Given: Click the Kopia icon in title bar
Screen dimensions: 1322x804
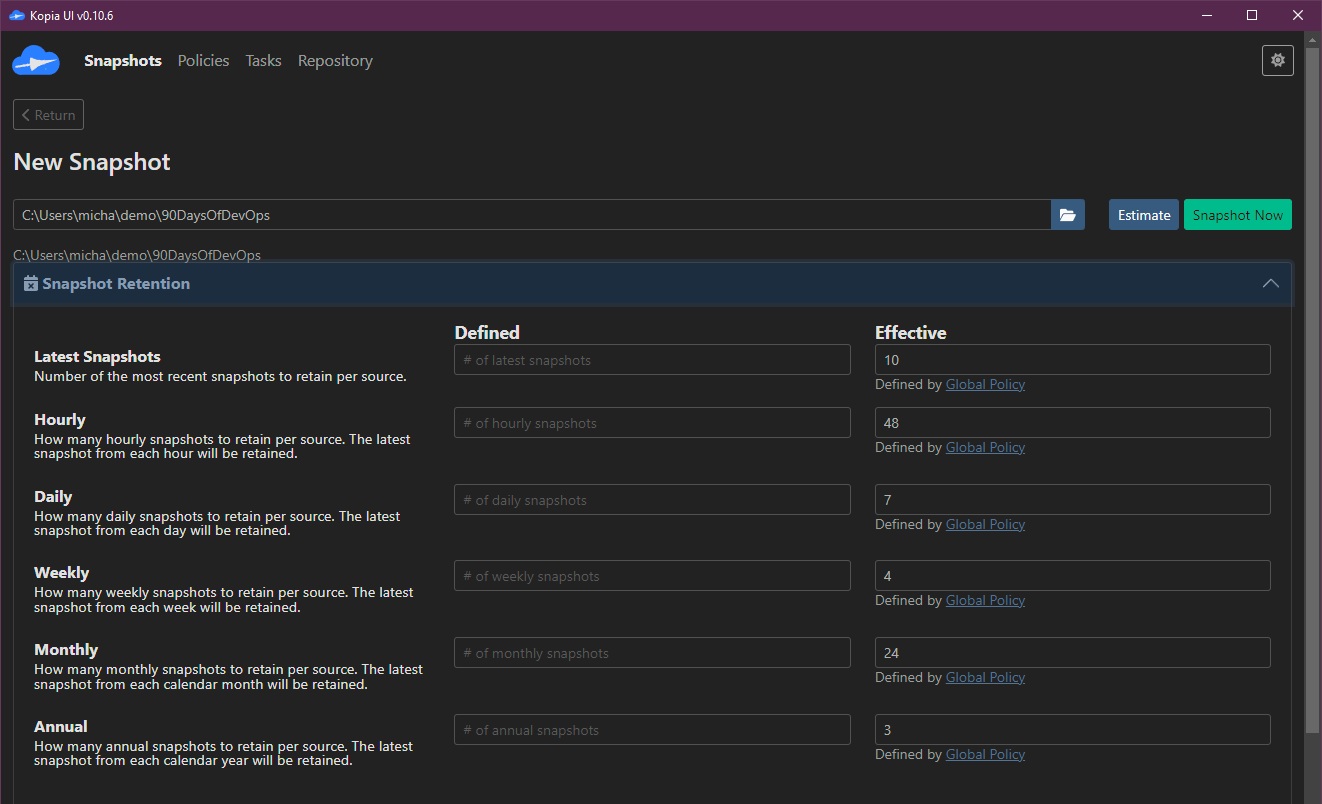Looking at the screenshot, I should (x=16, y=15).
